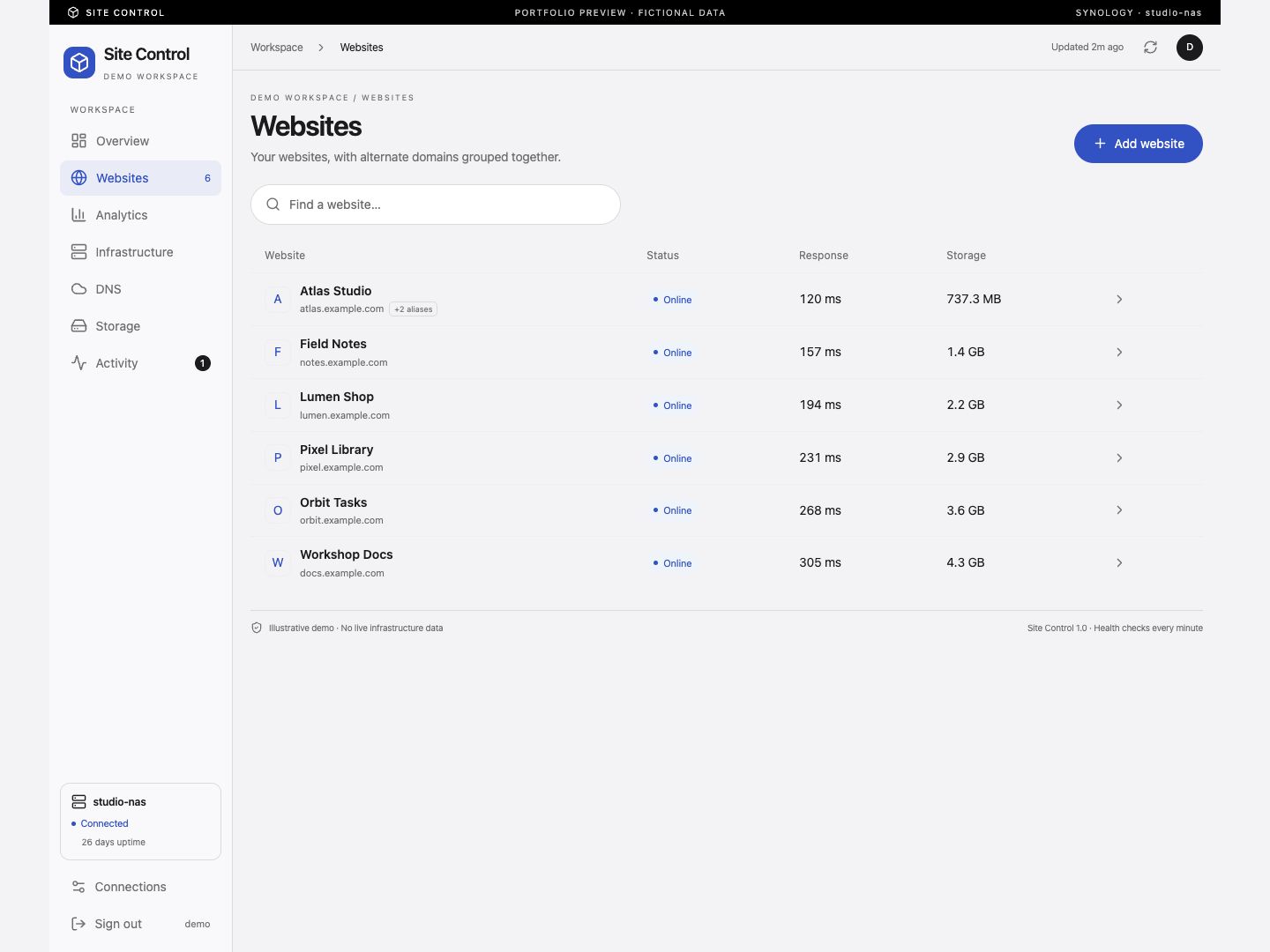
Task: Click the Overview grid icon
Action: 78,141
